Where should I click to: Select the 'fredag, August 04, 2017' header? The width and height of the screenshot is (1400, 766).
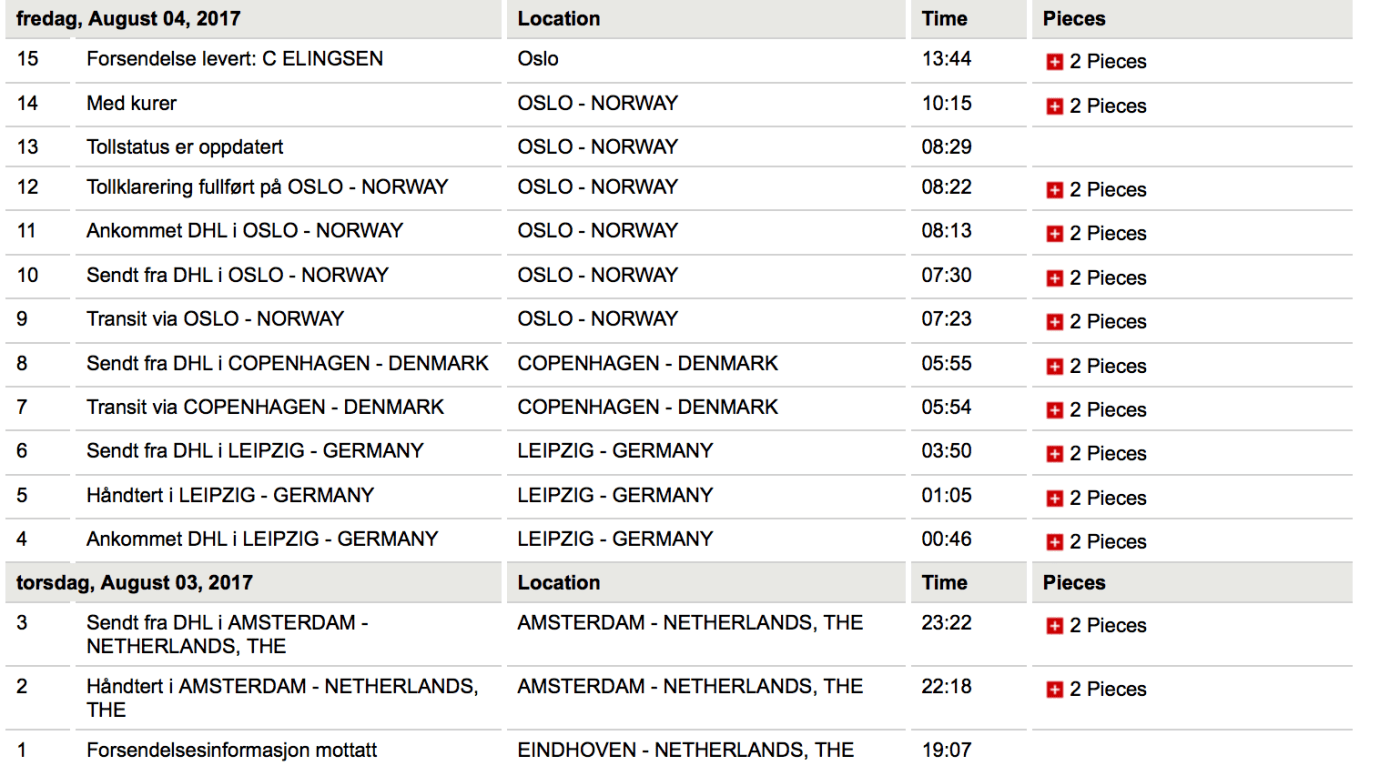[x=128, y=19]
